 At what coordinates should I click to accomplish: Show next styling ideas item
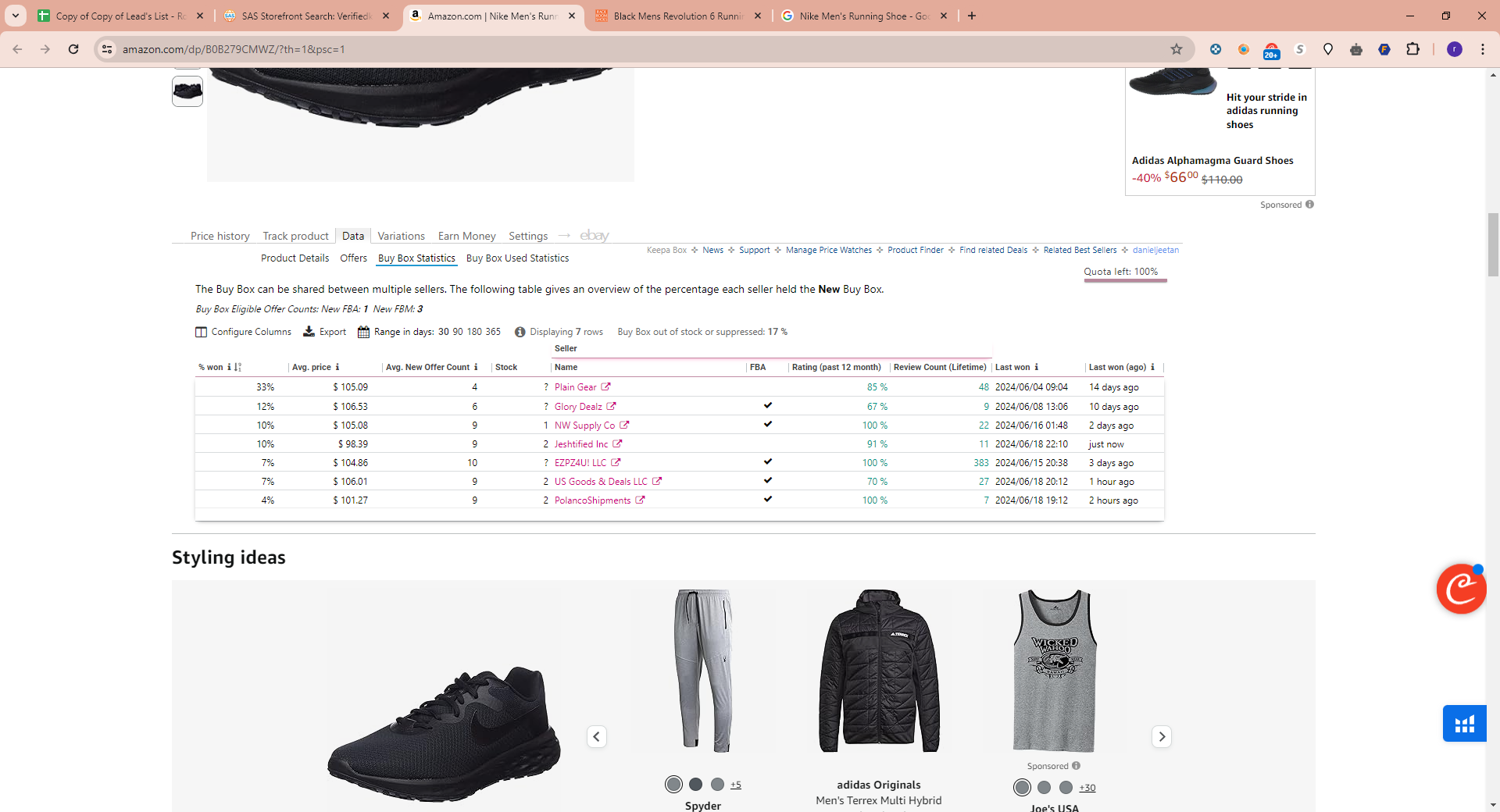coord(1162,736)
